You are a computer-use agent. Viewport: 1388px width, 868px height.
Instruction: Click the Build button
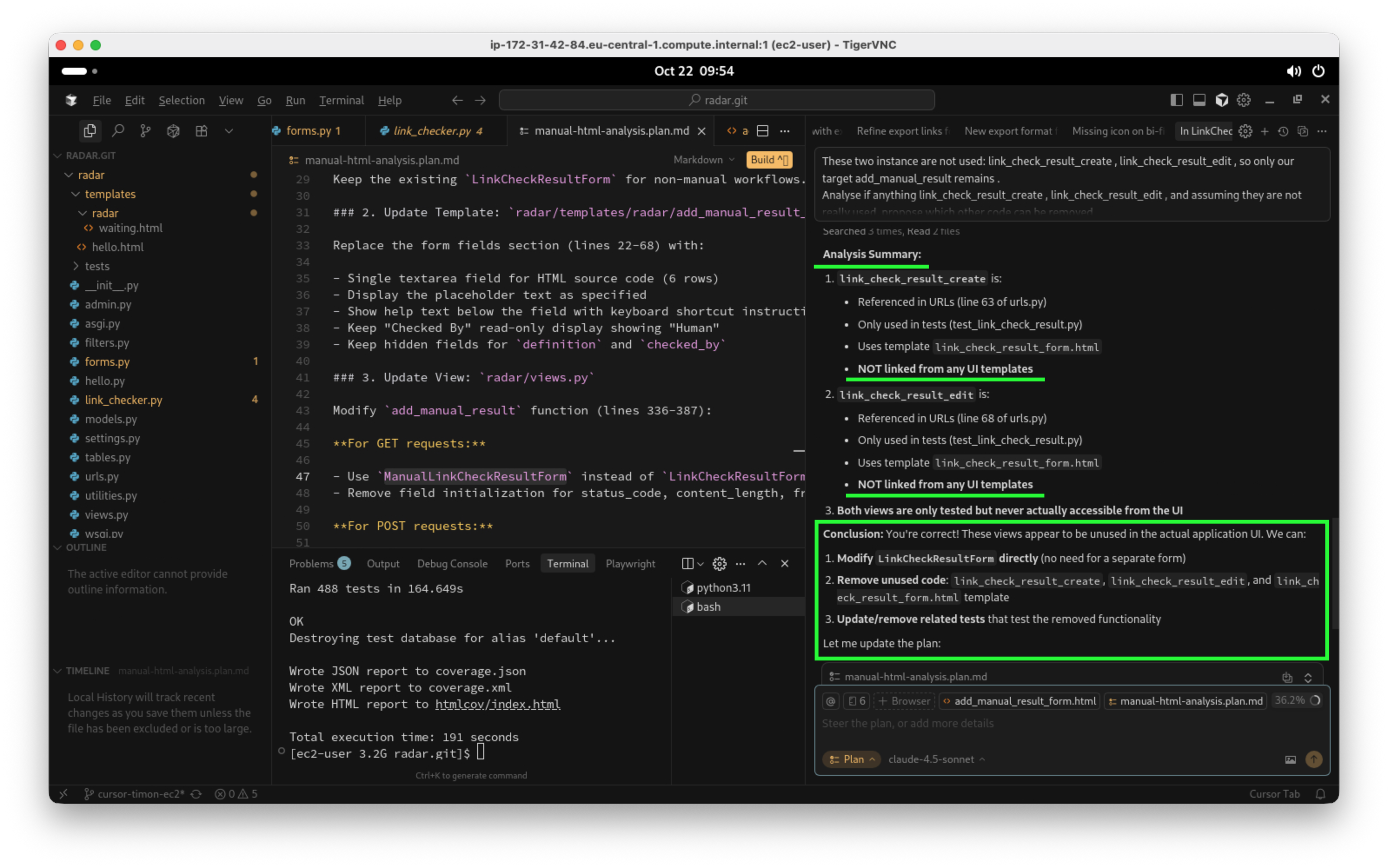(768, 159)
